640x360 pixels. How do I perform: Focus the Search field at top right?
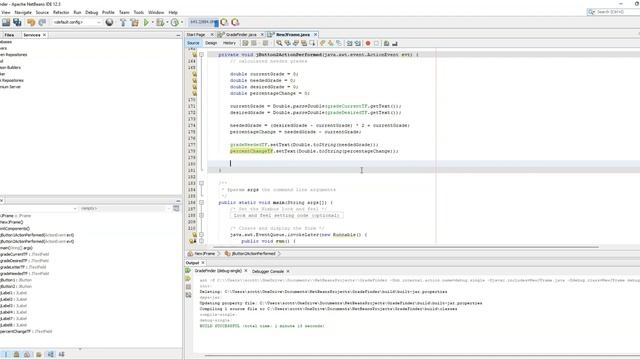click(x=613, y=12)
